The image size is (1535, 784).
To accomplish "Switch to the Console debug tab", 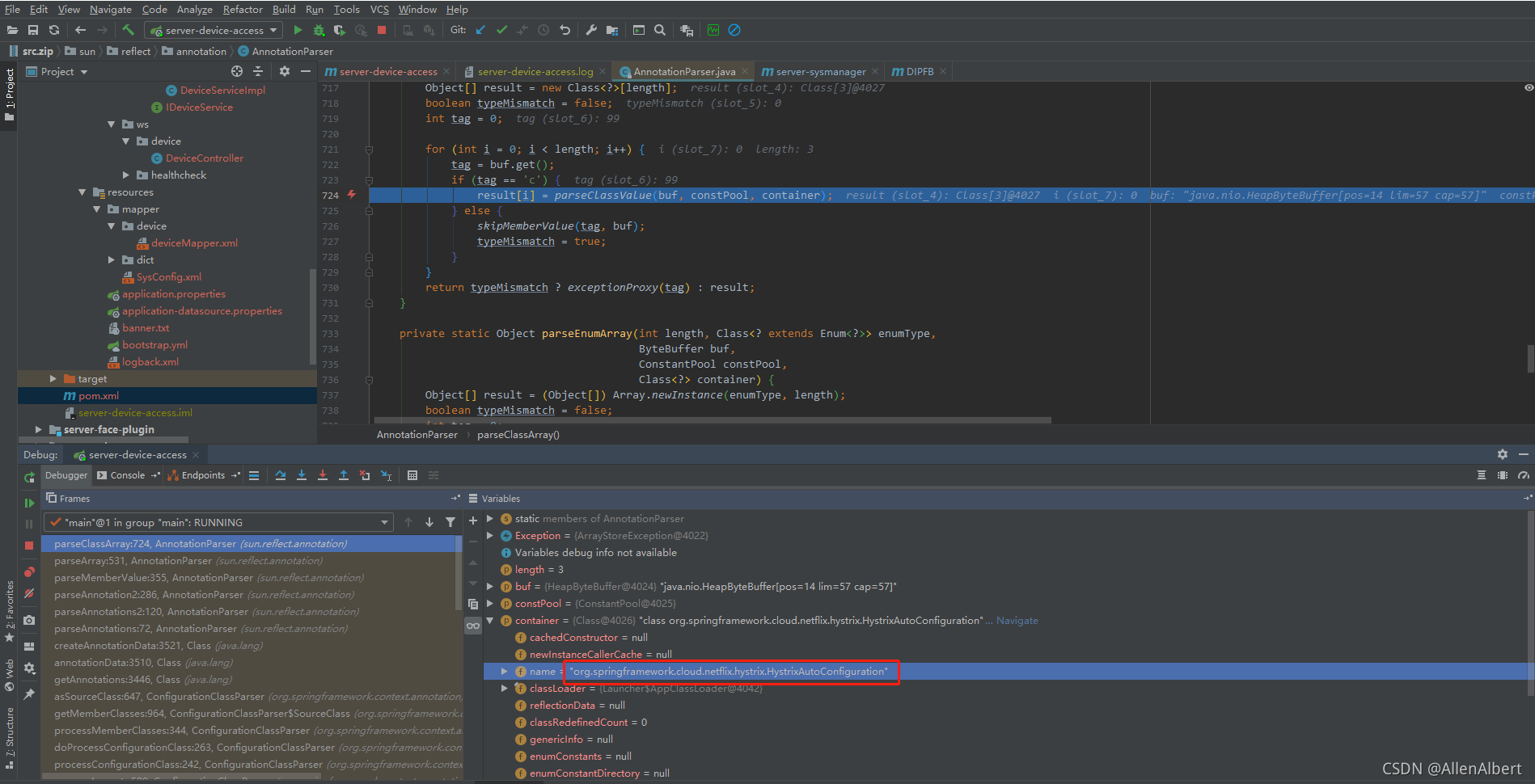I will [x=126, y=475].
